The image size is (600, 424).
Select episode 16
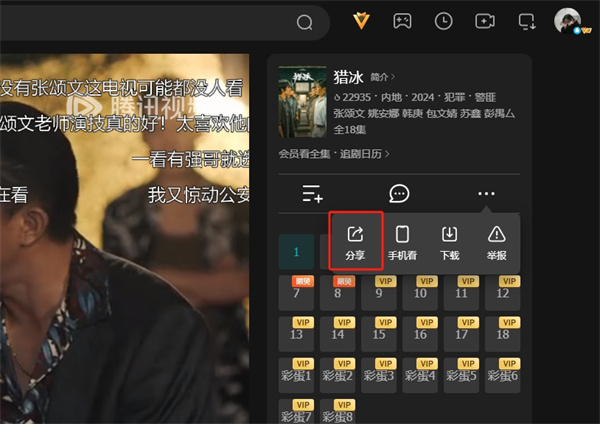420,334
